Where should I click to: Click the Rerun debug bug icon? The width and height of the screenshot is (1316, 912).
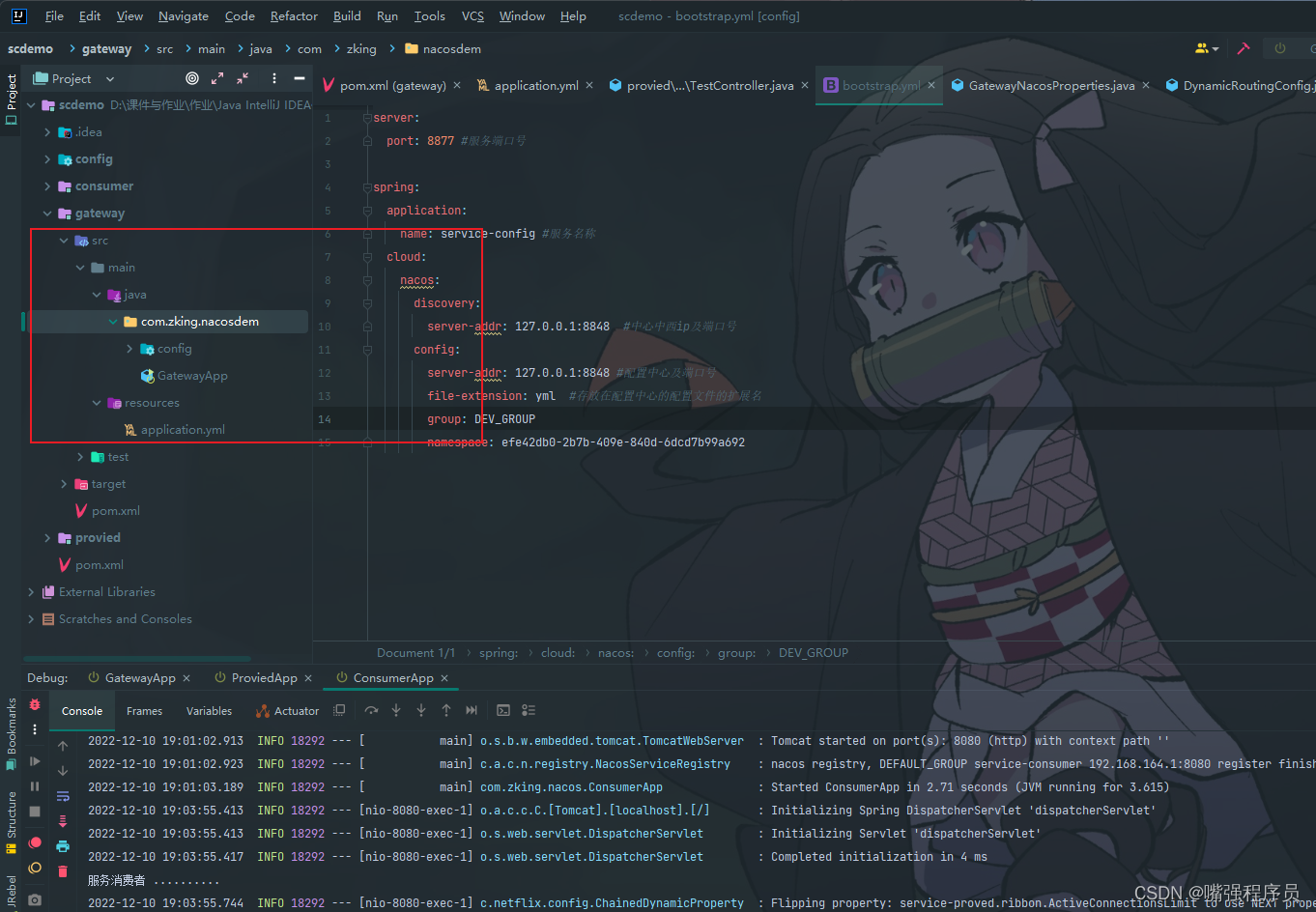tap(35, 705)
